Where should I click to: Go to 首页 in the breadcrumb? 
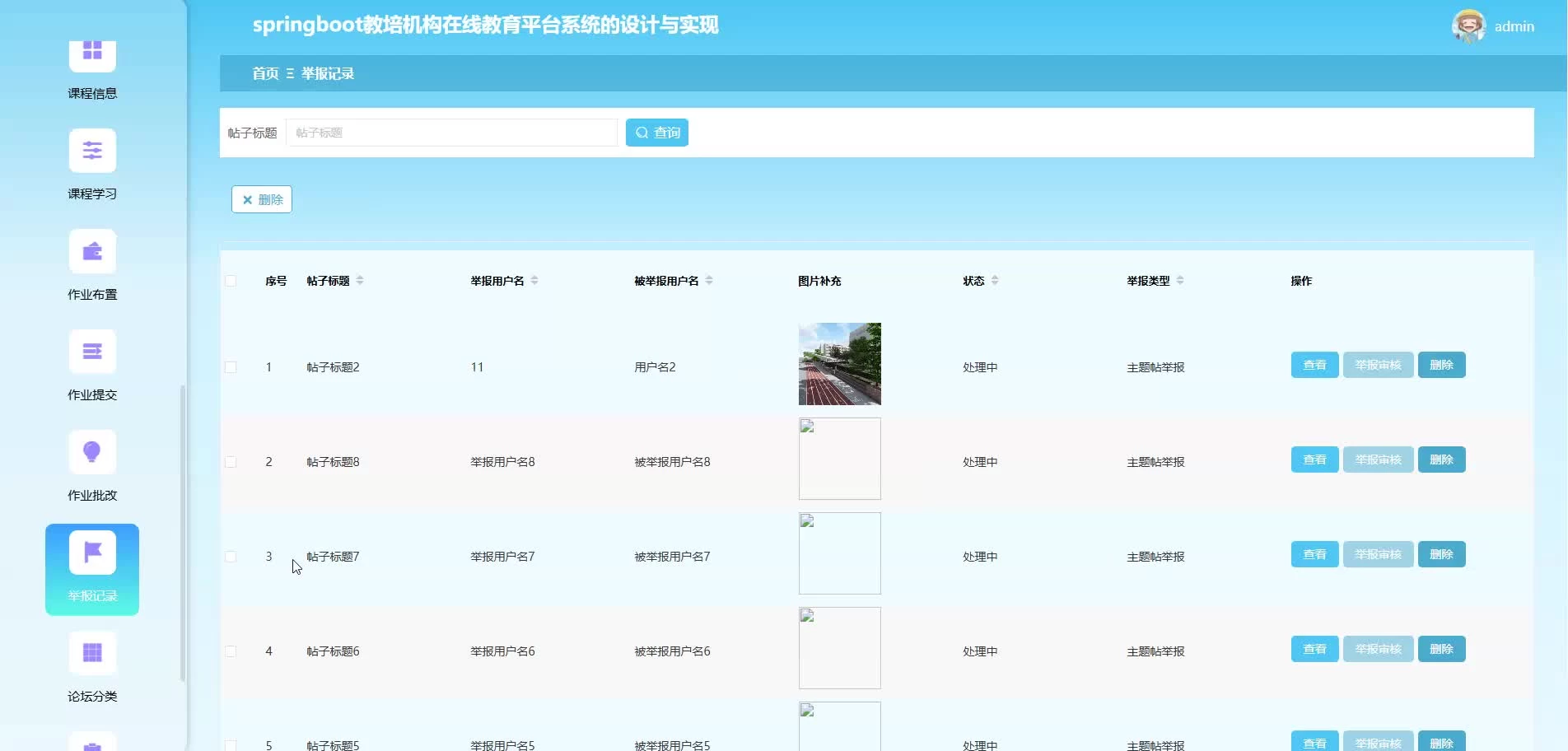(265, 73)
